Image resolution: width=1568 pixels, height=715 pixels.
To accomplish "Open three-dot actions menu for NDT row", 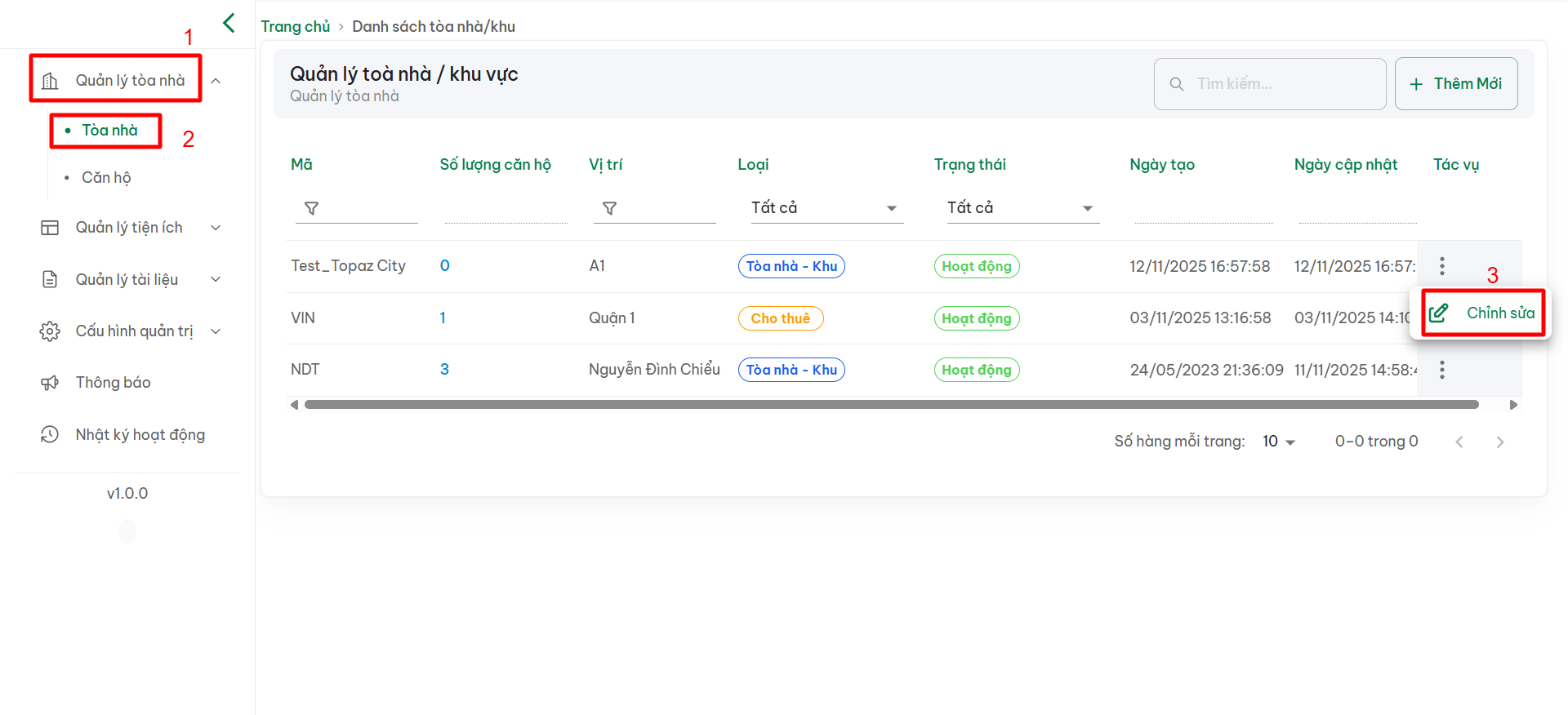I will click(x=1441, y=370).
